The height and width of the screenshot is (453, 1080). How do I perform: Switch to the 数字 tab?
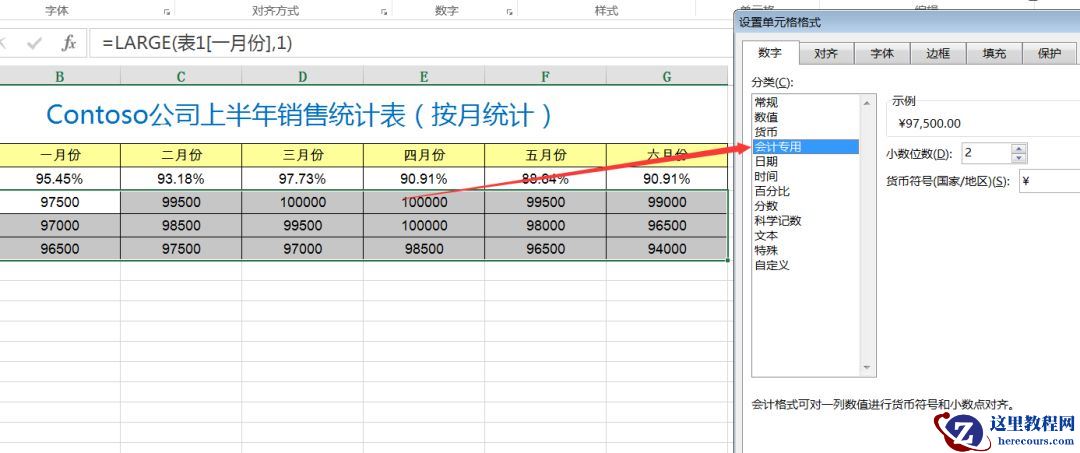click(x=770, y=53)
